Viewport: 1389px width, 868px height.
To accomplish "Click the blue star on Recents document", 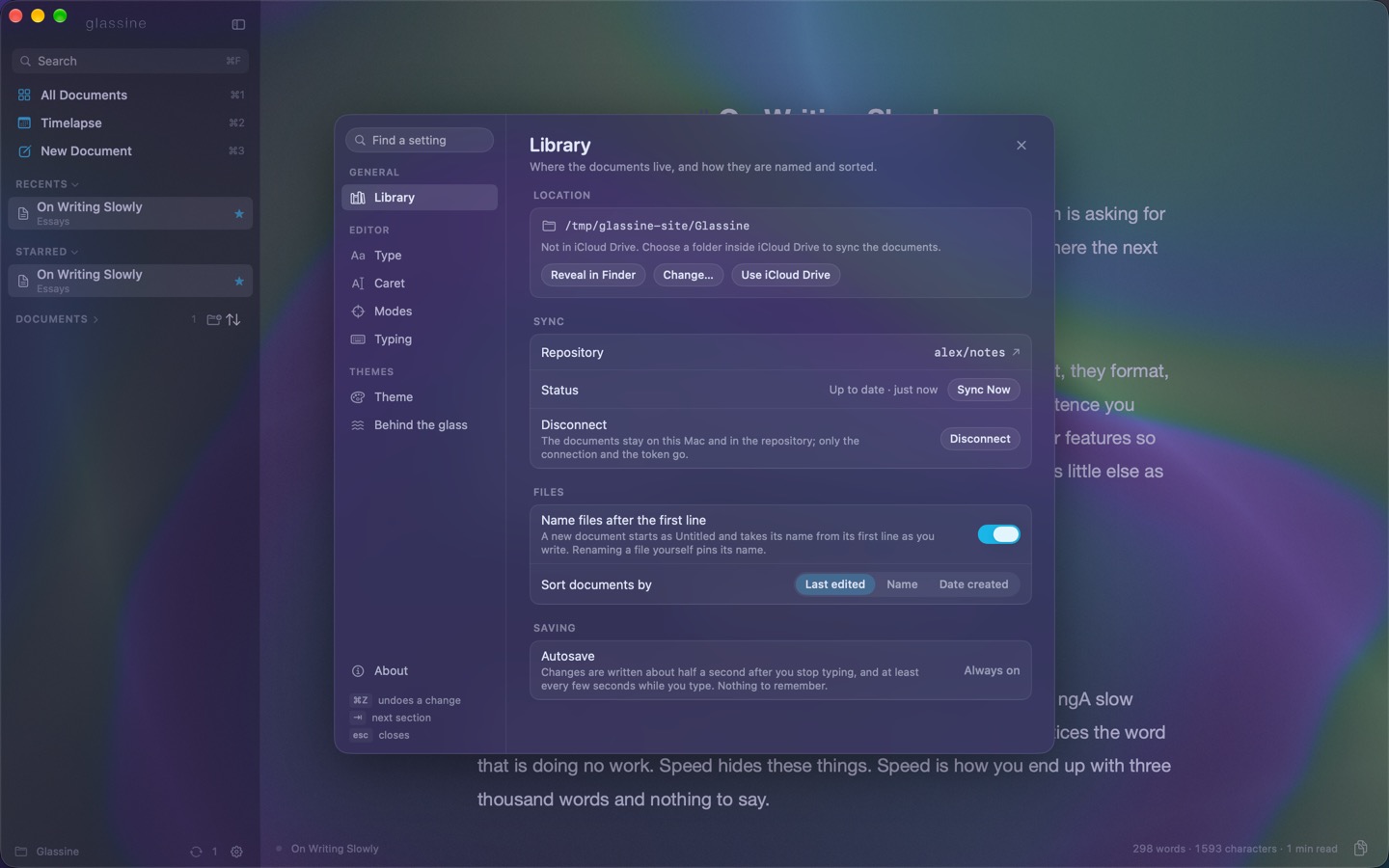I will (x=239, y=213).
